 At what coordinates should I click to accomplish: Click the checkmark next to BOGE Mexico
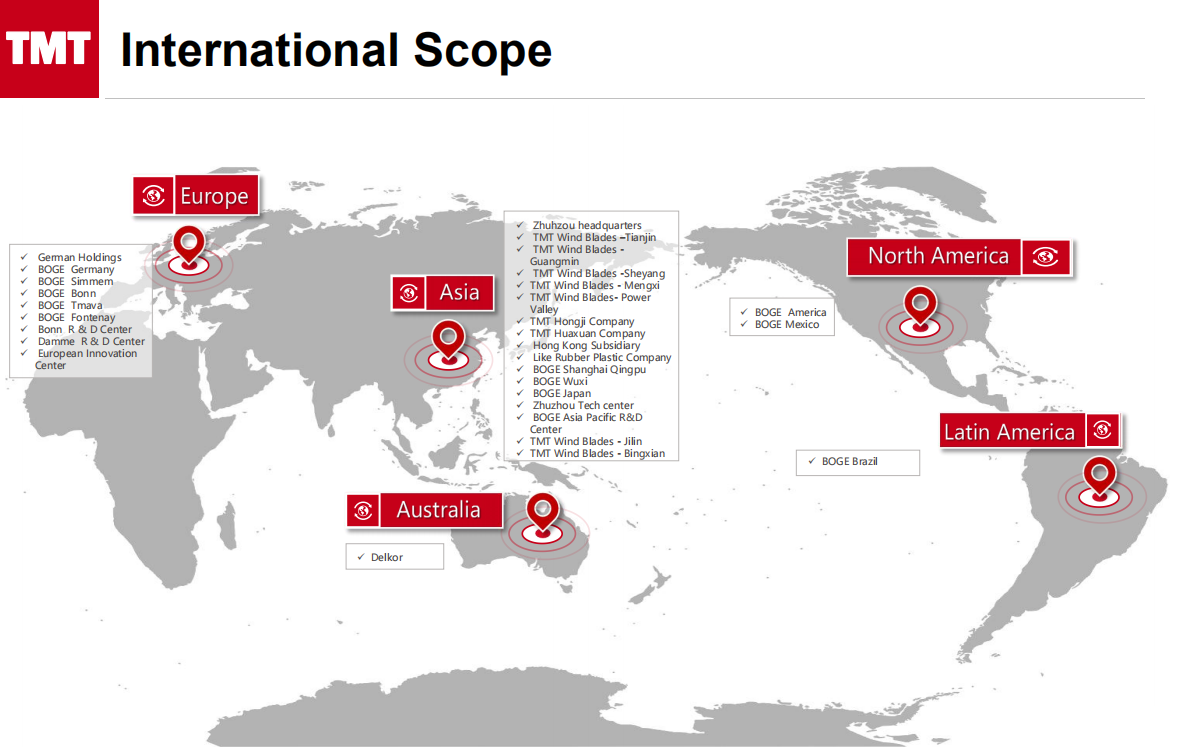743,324
